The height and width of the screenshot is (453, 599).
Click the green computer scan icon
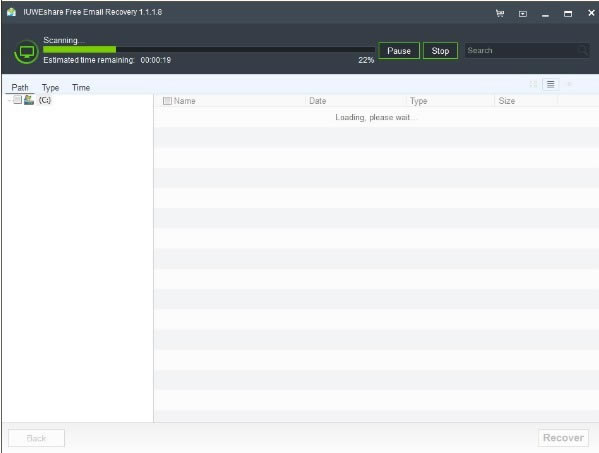pyautogui.click(x=26, y=52)
